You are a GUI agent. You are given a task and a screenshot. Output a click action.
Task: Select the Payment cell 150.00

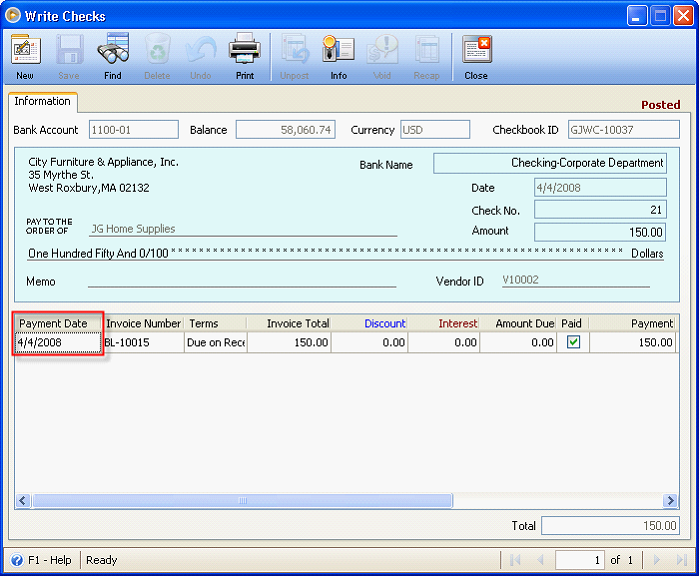[632, 343]
